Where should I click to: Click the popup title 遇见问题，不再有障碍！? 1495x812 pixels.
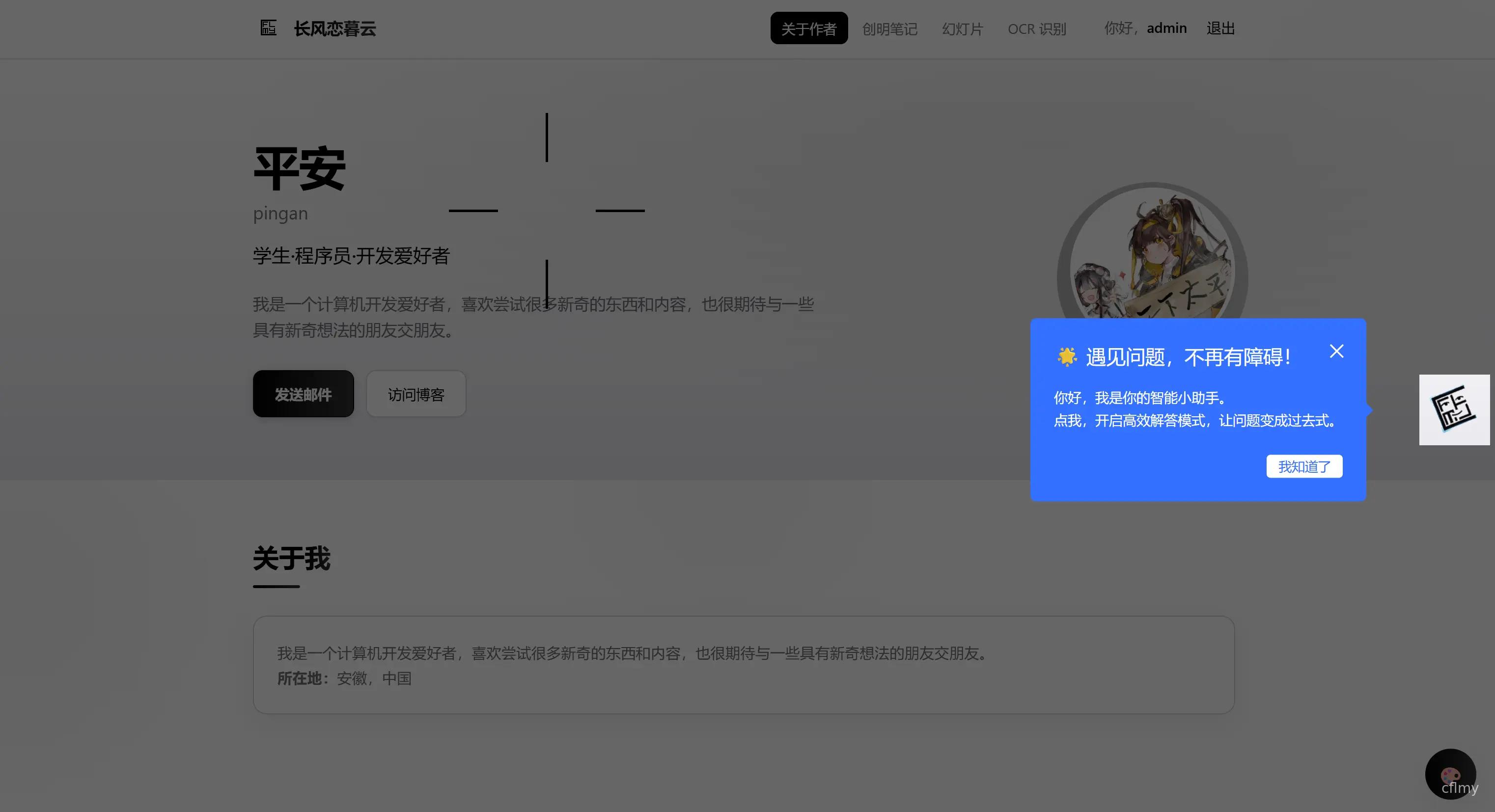click(x=1189, y=357)
